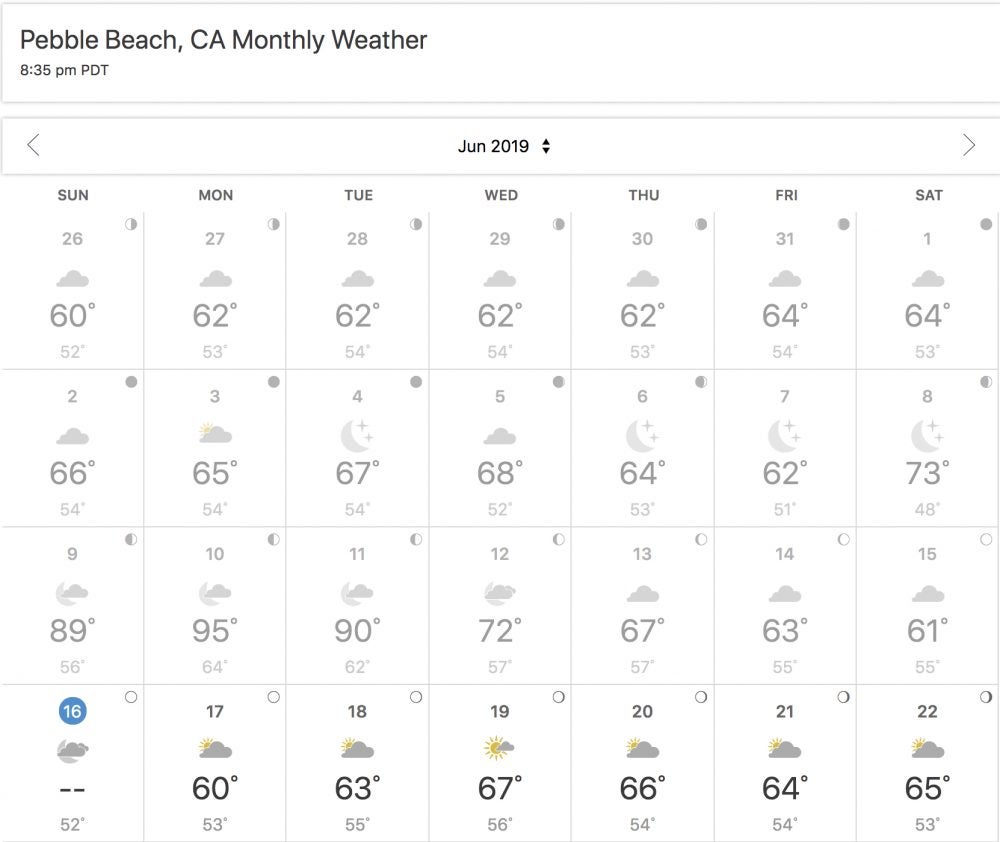The width and height of the screenshot is (1000, 842).
Task: Click the clear night icon on June 4
Action: point(357,435)
